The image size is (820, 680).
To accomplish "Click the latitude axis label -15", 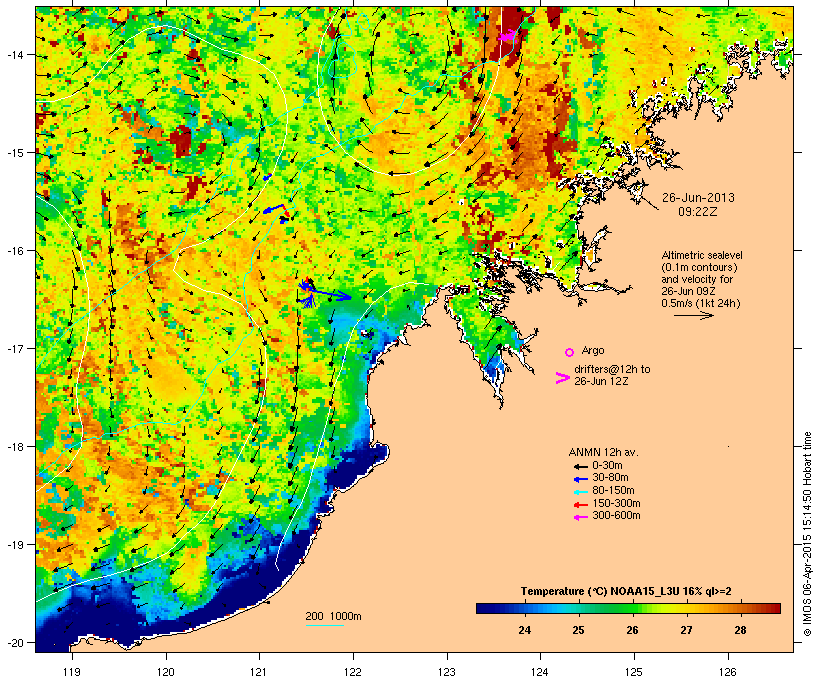I will pos(14,153).
